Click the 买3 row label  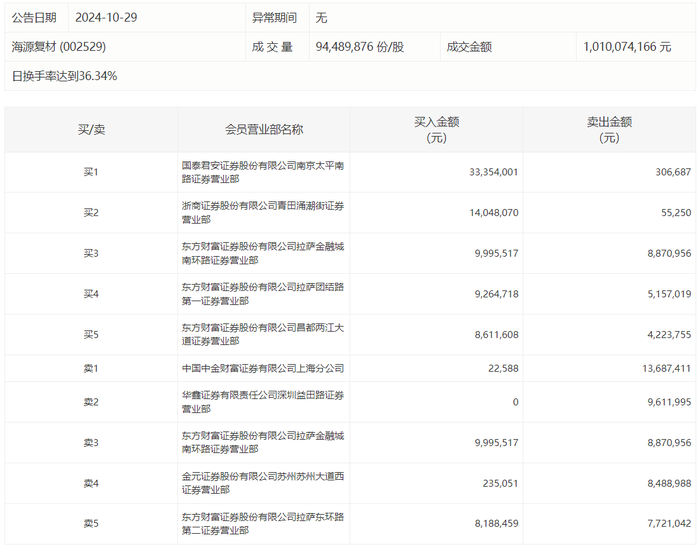(x=91, y=253)
